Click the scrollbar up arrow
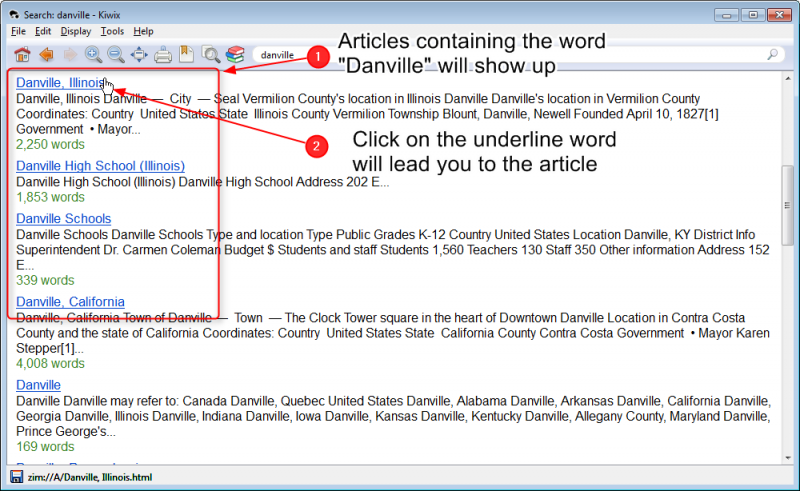This screenshot has width=800, height=491. pyautogui.click(x=788, y=78)
